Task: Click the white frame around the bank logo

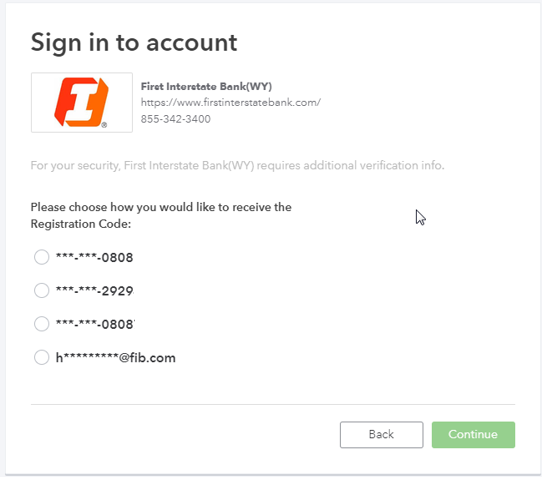Action: click(x=82, y=102)
